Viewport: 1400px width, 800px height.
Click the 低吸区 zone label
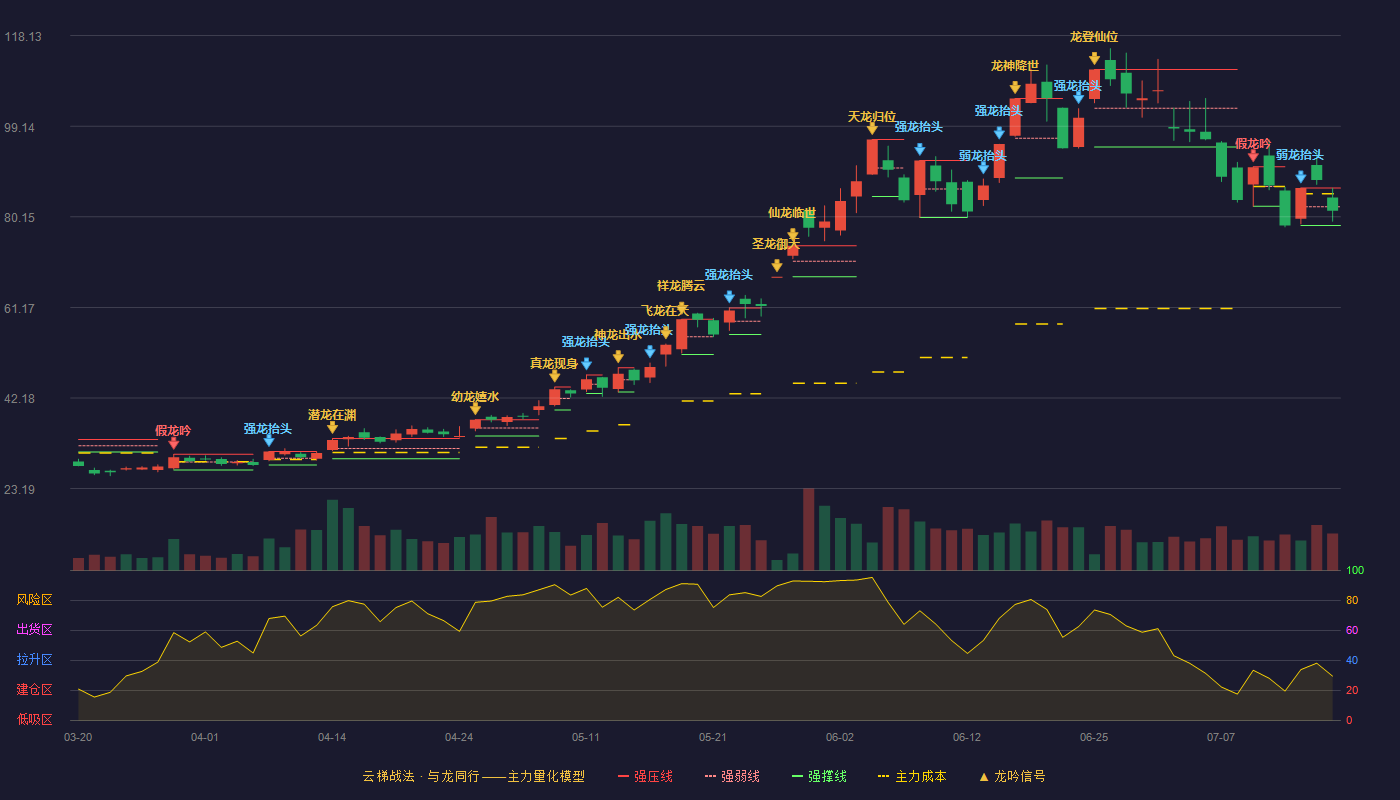click(34, 719)
